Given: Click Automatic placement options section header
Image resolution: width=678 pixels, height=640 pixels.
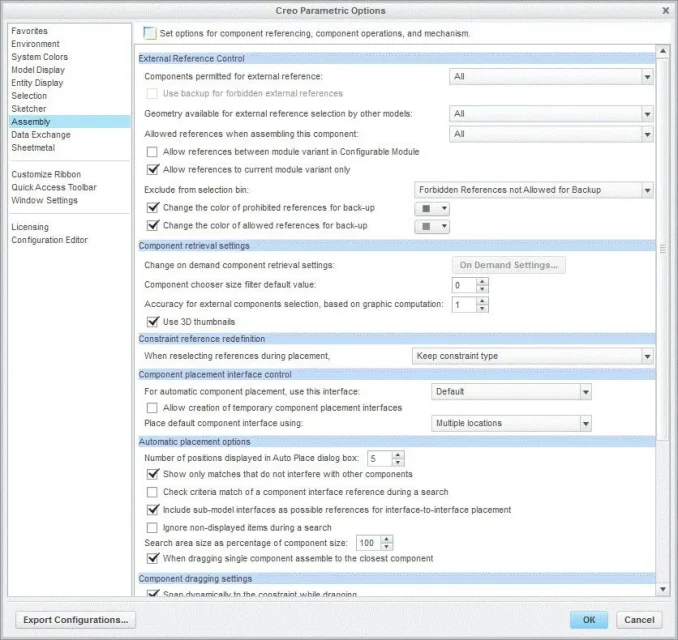Looking at the screenshot, I should pos(396,442).
